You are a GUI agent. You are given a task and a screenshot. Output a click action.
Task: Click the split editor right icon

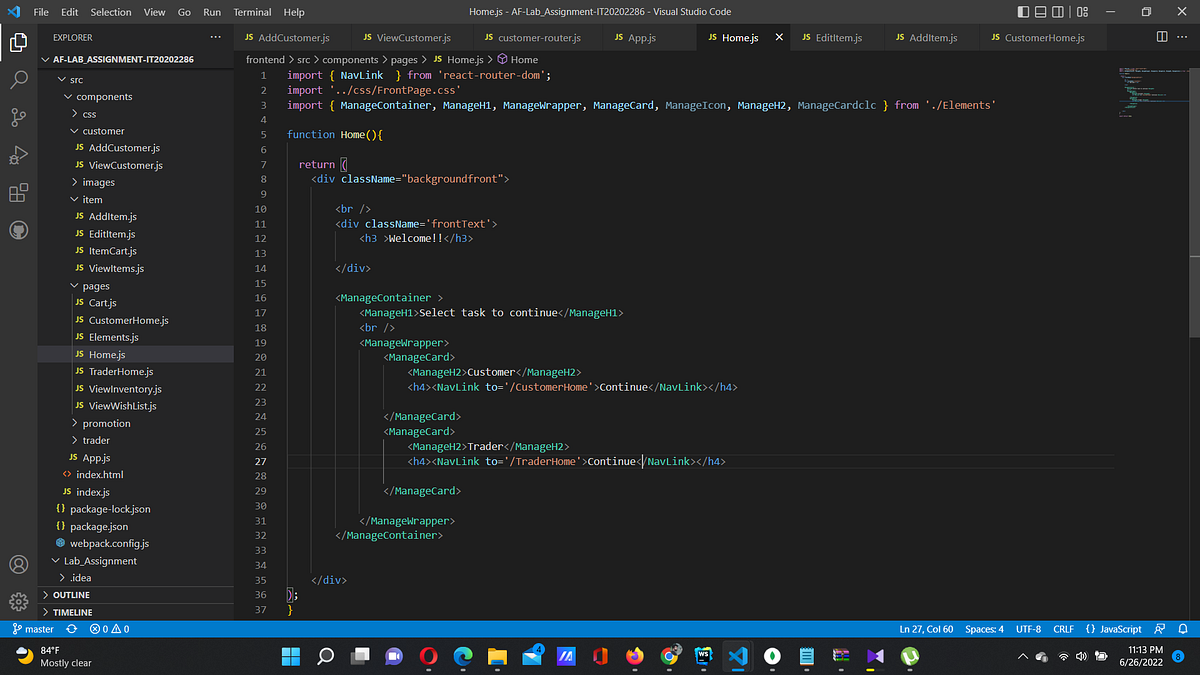pyautogui.click(x=1161, y=37)
